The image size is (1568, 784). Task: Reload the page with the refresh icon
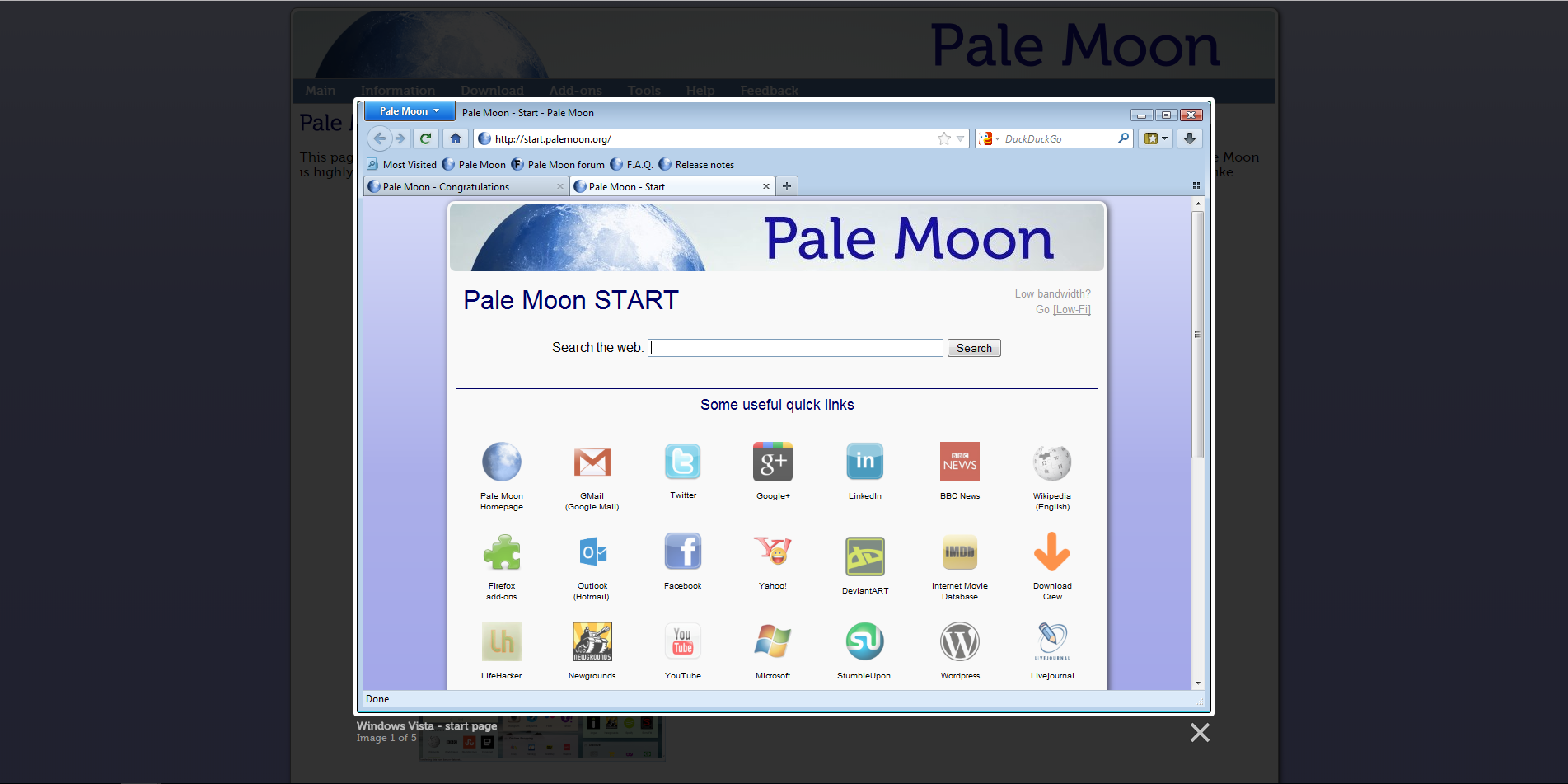(x=426, y=138)
